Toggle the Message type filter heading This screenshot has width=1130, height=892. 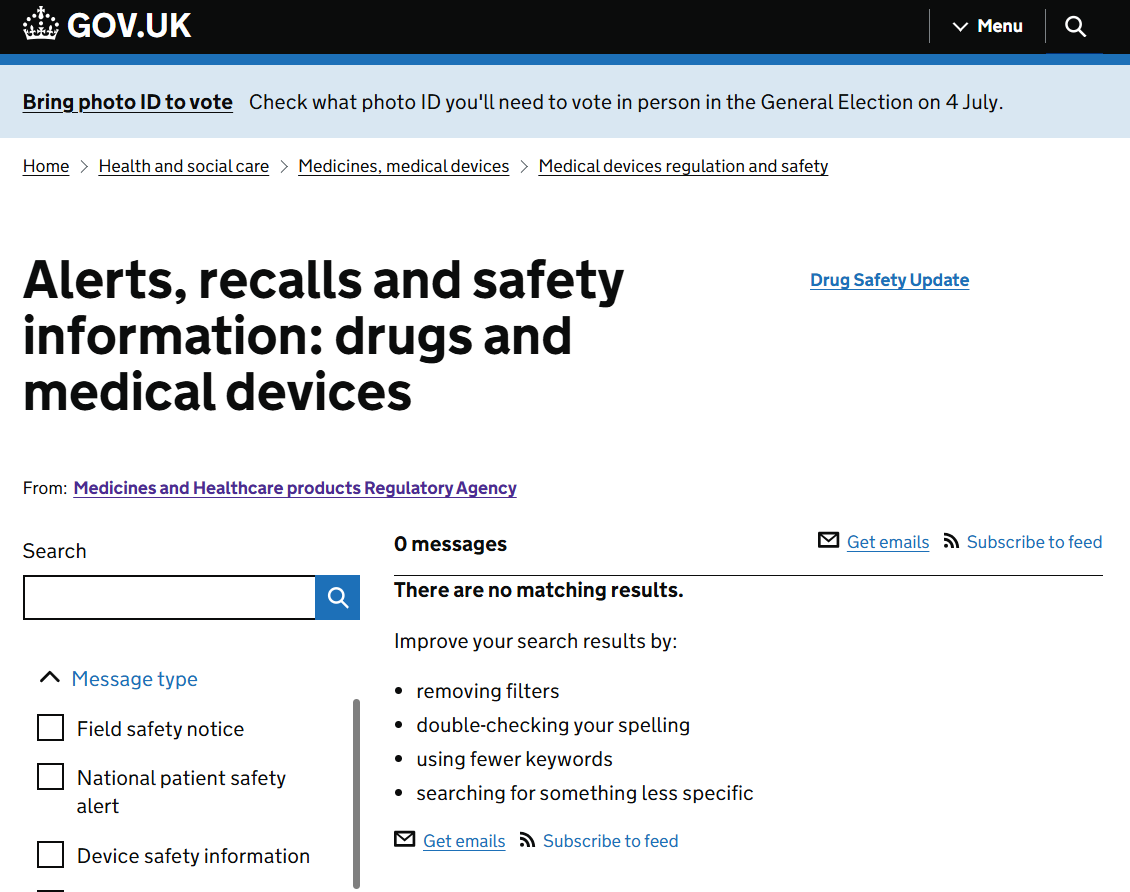pyautogui.click(x=134, y=679)
